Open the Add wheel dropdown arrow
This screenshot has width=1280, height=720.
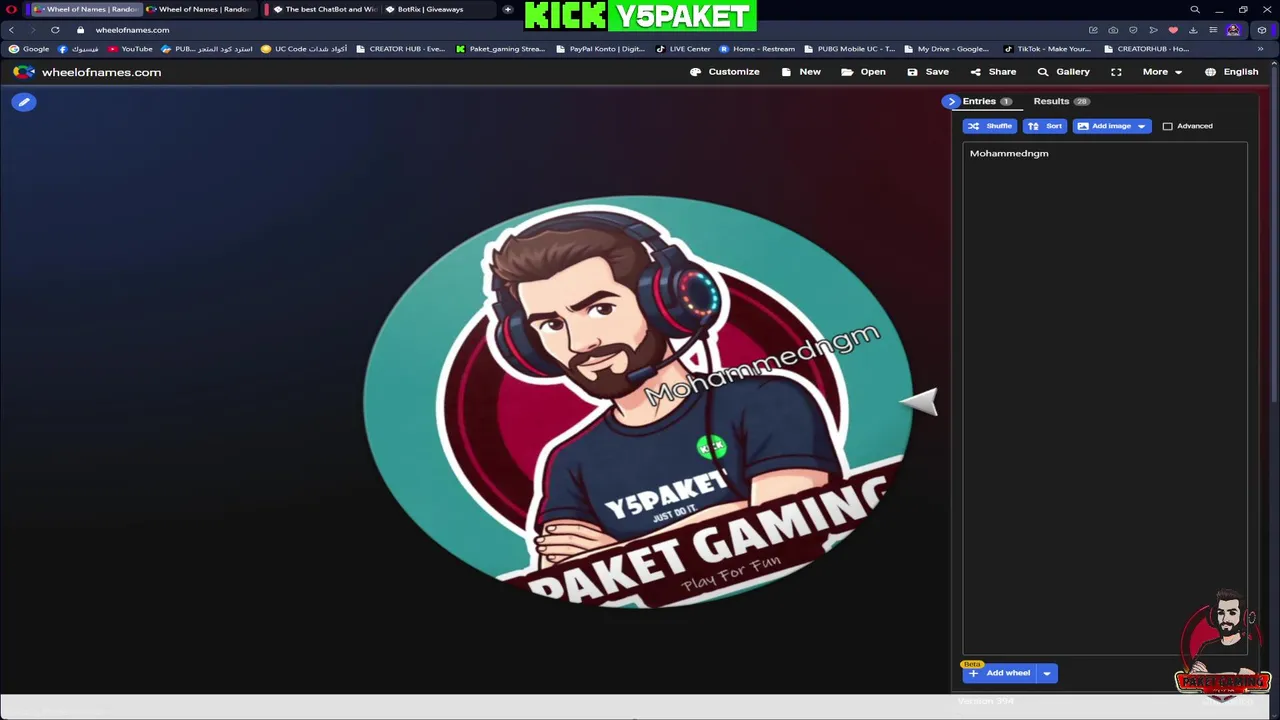[1047, 673]
